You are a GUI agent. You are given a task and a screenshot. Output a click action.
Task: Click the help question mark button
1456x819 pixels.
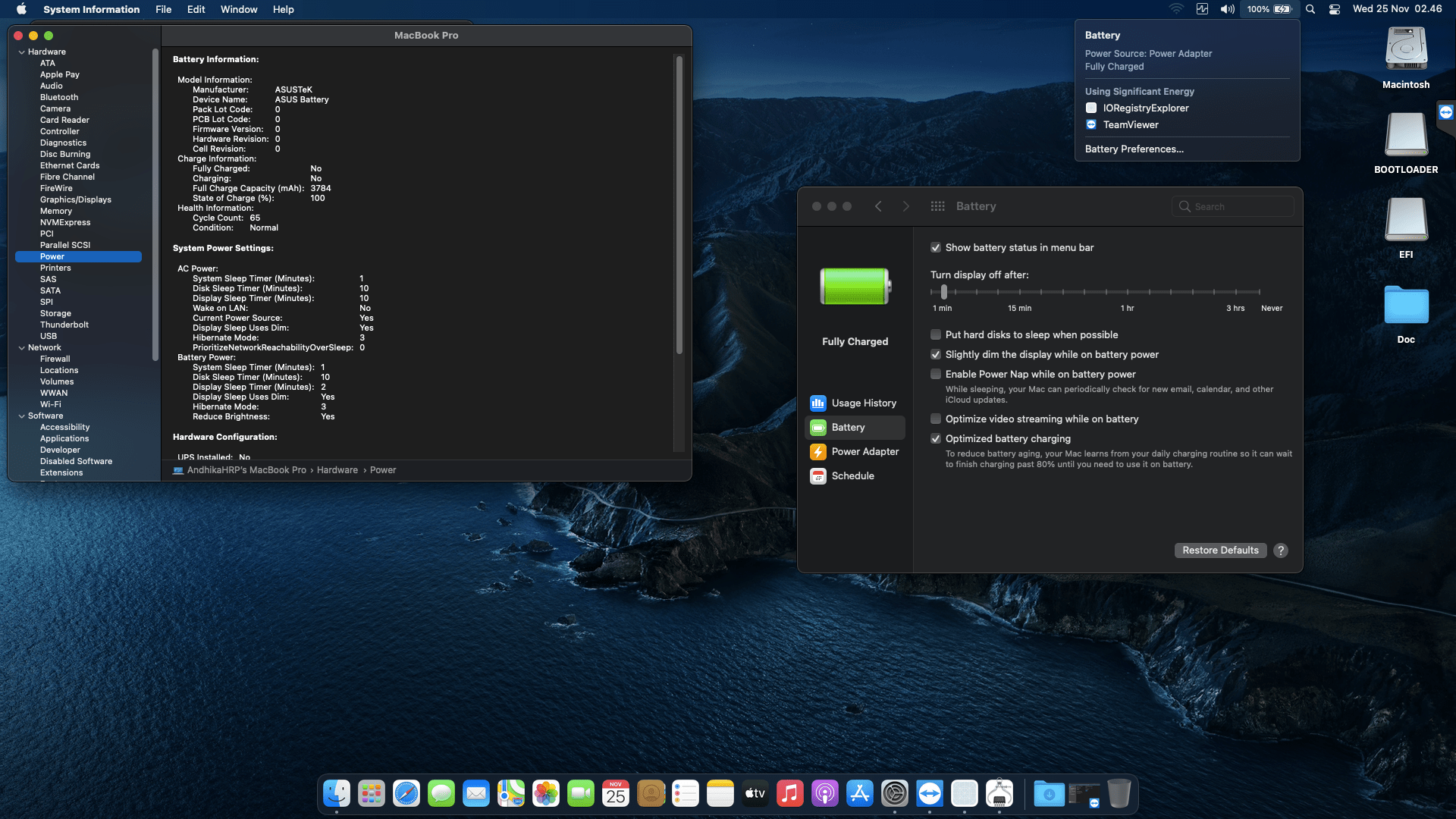(x=1281, y=551)
